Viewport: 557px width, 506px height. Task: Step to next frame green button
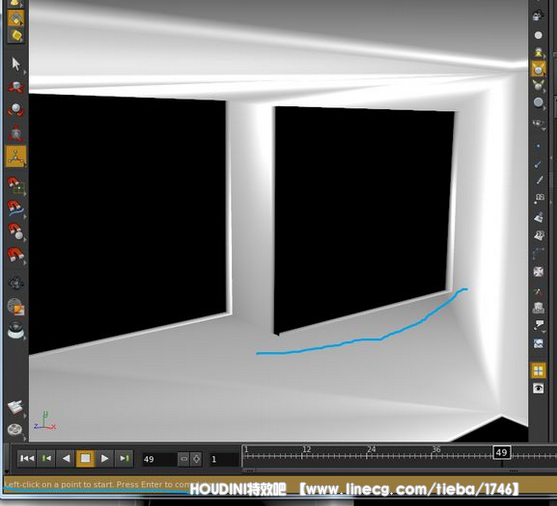point(124,459)
